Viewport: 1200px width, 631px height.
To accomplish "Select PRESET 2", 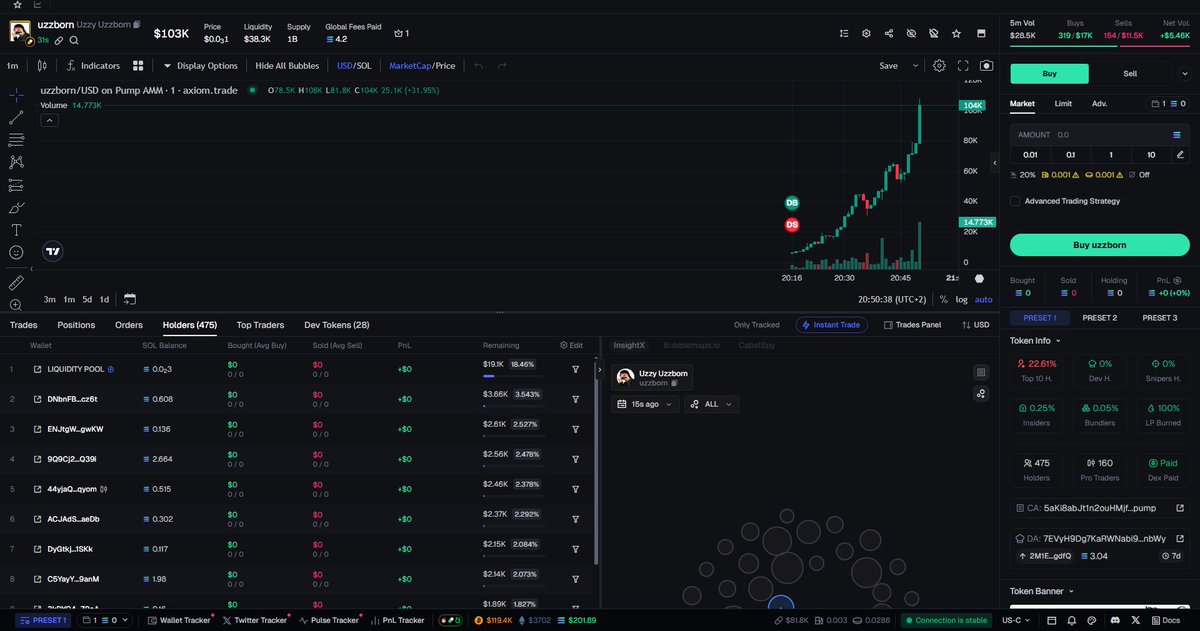I will (1100, 318).
